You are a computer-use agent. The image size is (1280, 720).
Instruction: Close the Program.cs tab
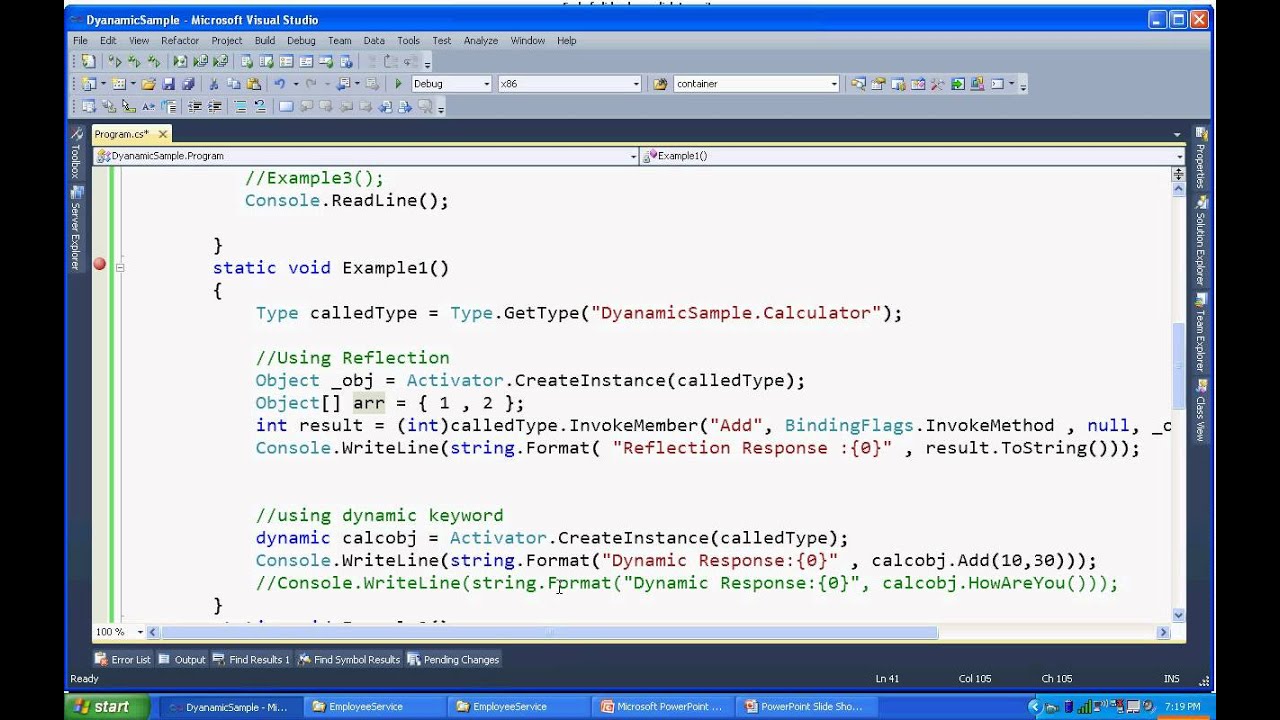[162, 134]
